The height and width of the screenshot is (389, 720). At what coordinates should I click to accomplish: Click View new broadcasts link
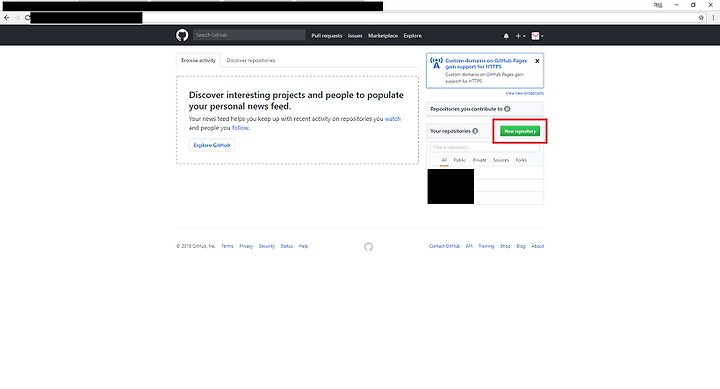click(x=524, y=93)
